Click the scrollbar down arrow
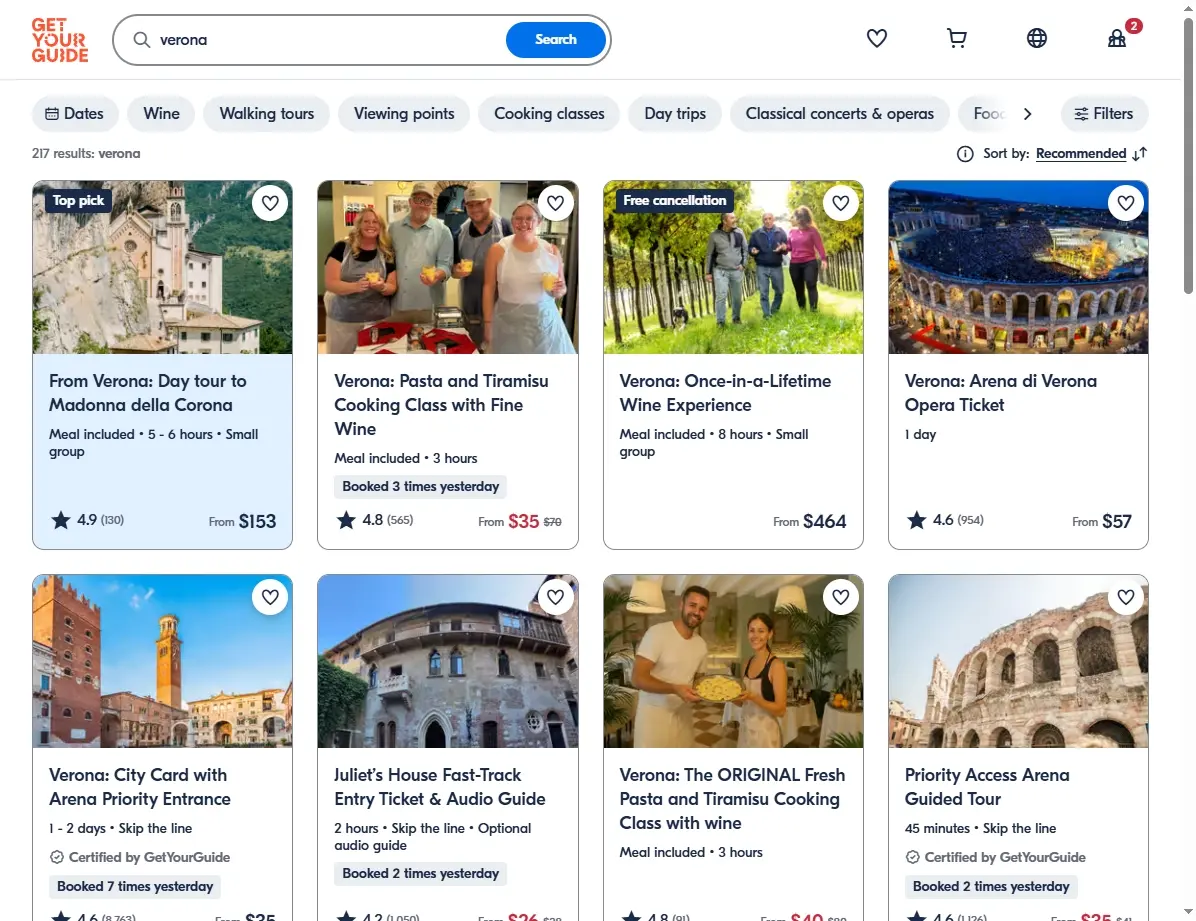The height and width of the screenshot is (921, 1196). pyautogui.click(x=1188, y=912)
